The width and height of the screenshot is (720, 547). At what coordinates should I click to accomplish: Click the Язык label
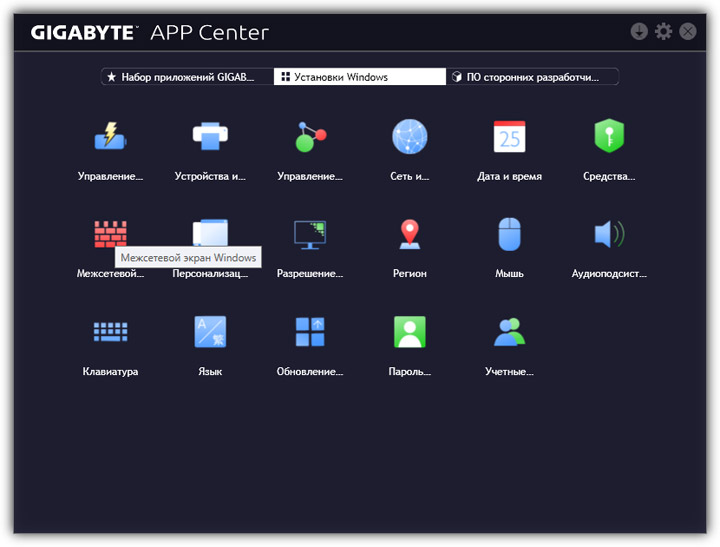[210, 372]
